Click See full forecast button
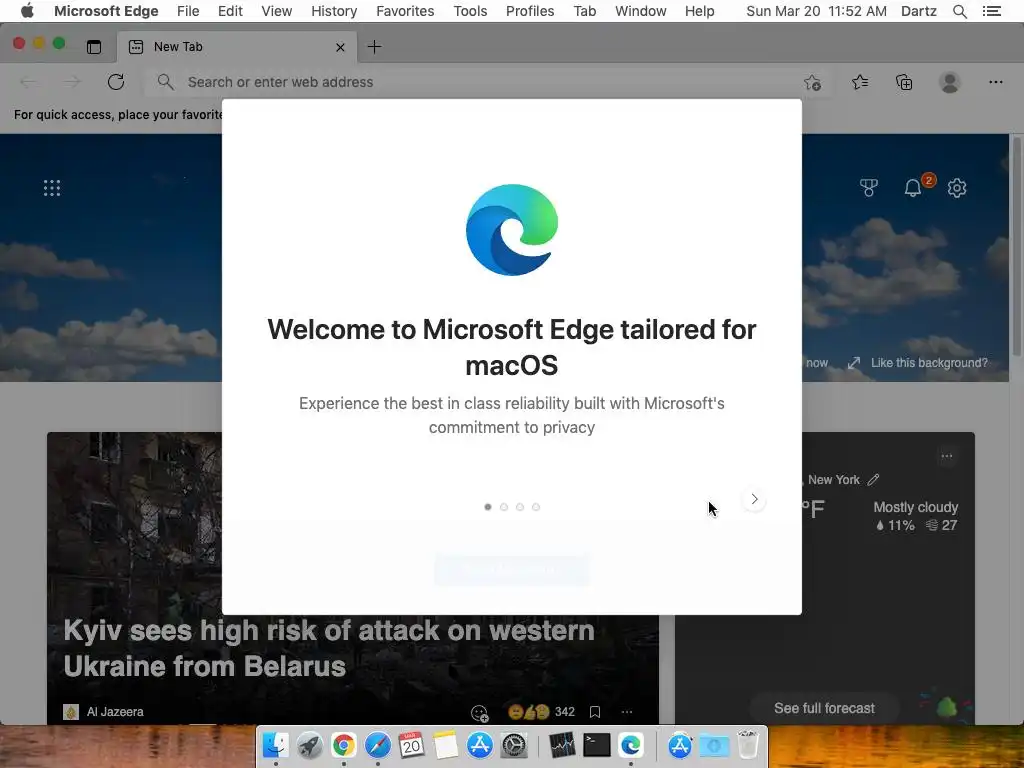The height and width of the screenshot is (768, 1024). 824,708
